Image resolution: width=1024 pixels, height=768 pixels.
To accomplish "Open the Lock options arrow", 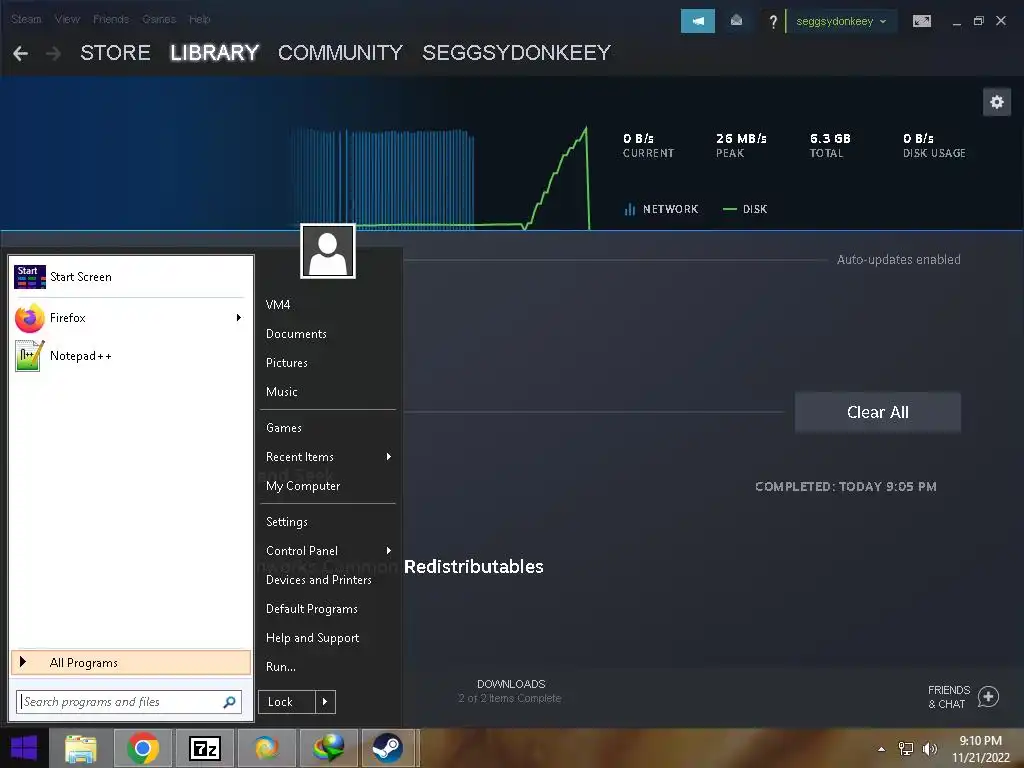I will [325, 702].
